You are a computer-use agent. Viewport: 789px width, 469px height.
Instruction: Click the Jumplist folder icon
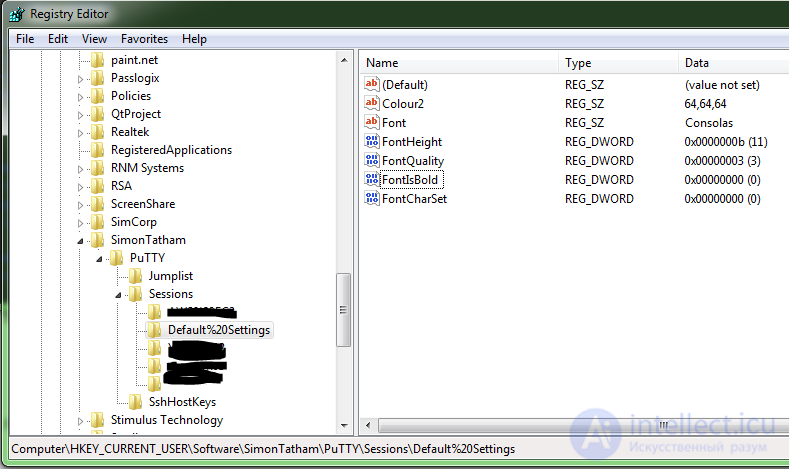(135, 276)
